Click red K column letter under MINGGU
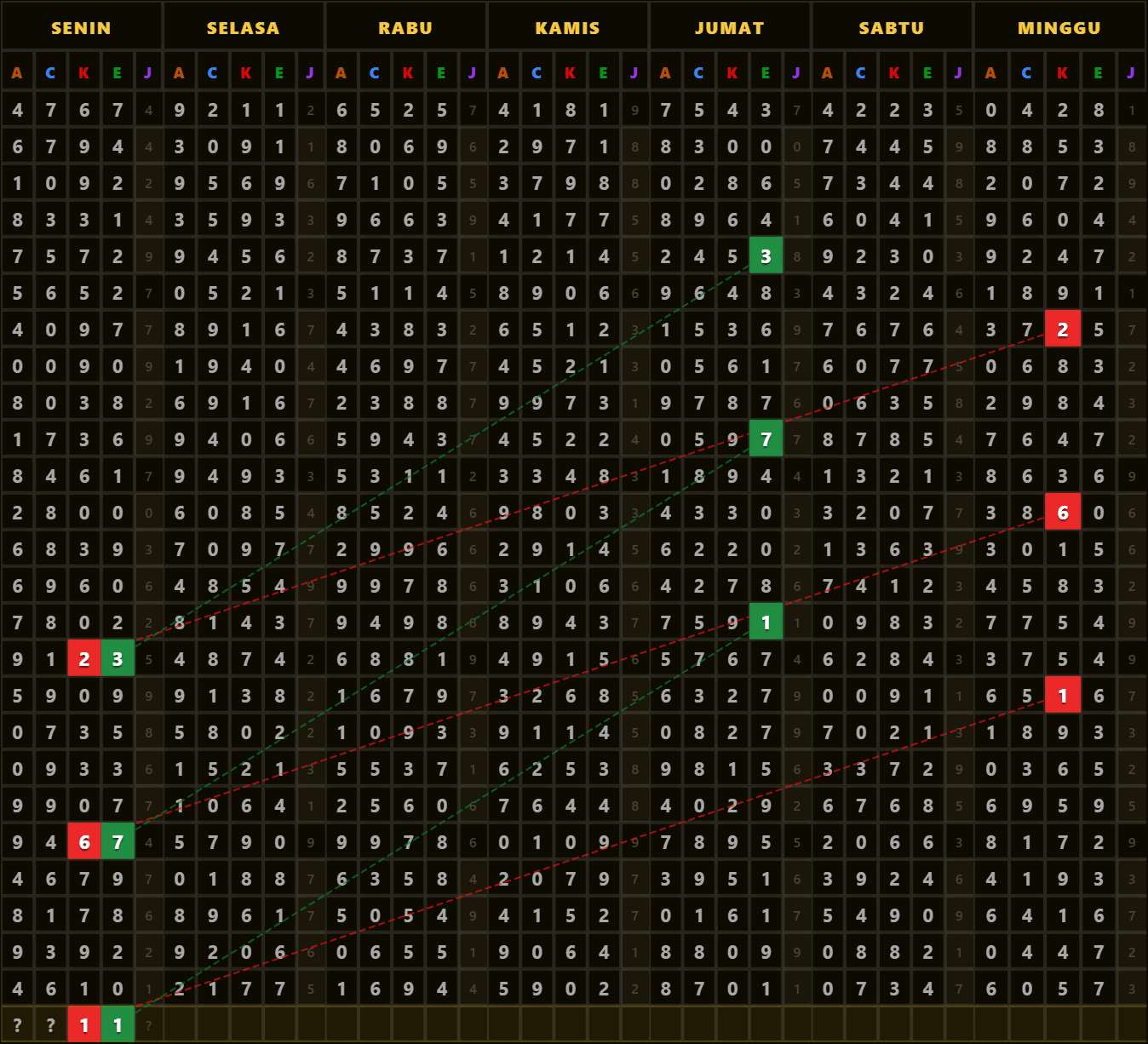The image size is (1148, 1044). point(1062,73)
